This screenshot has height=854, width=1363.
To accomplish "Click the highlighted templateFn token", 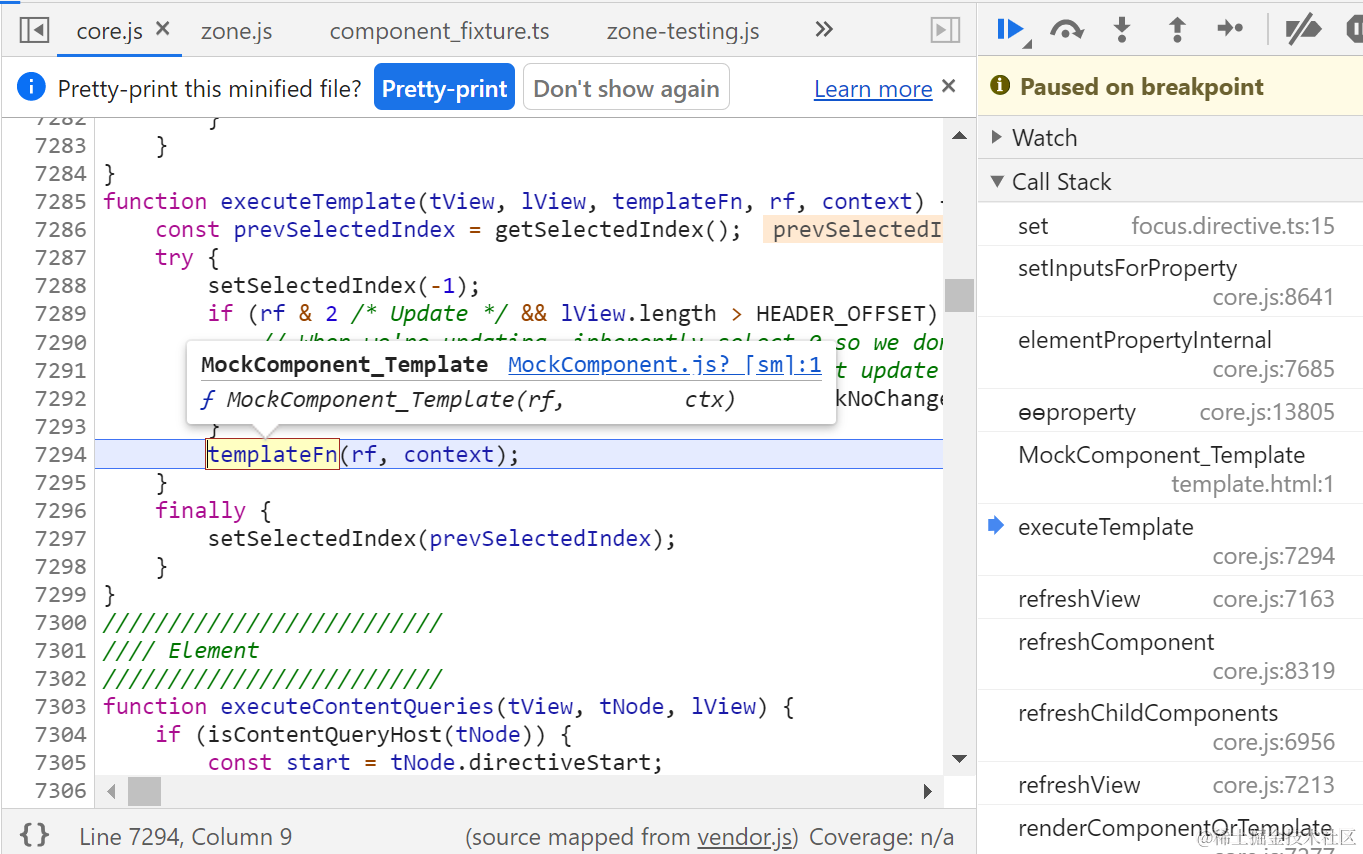I will (x=273, y=454).
